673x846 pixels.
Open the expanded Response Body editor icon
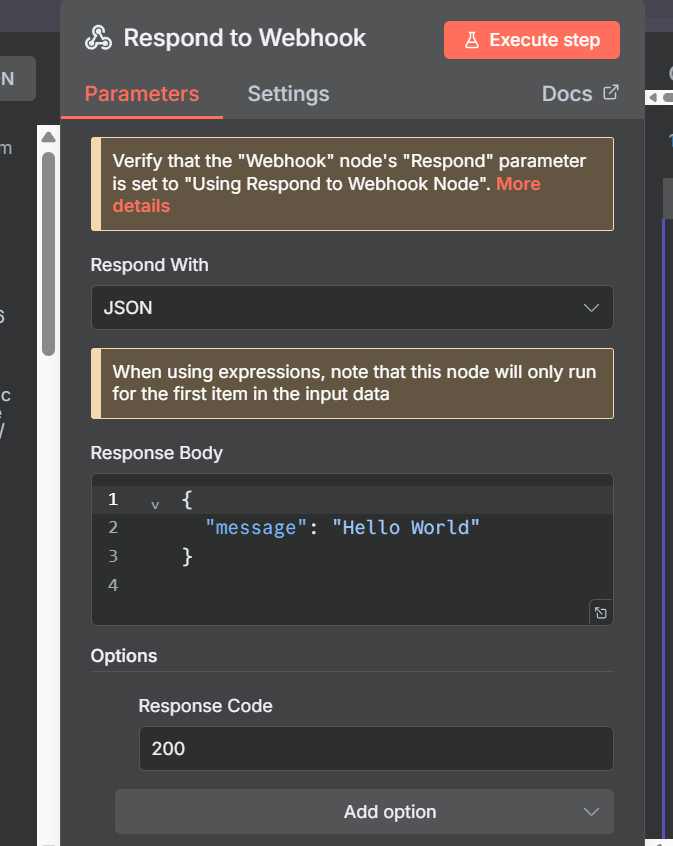pos(600,613)
